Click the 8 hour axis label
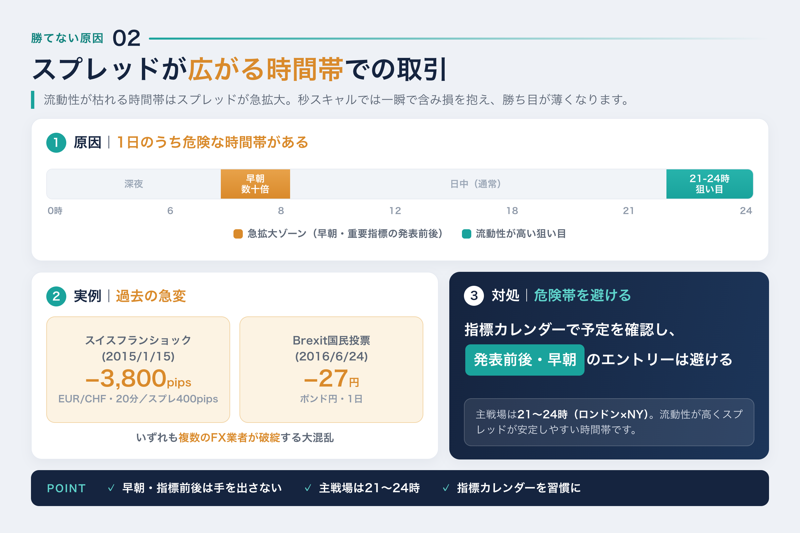This screenshot has width=800, height=533. [281, 211]
